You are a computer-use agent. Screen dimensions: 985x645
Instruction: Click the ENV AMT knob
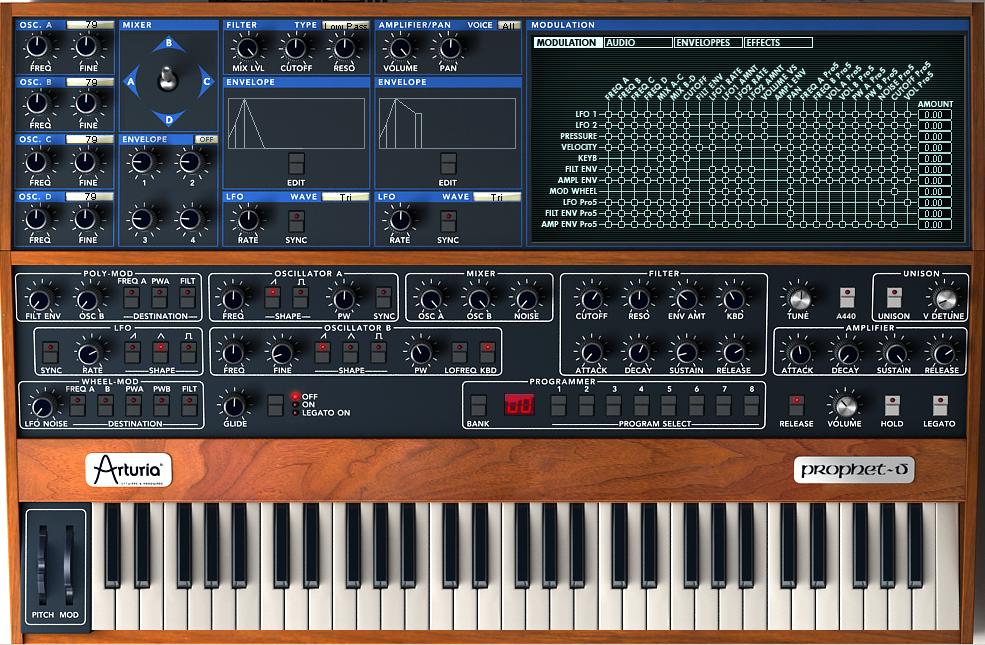[686, 300]
